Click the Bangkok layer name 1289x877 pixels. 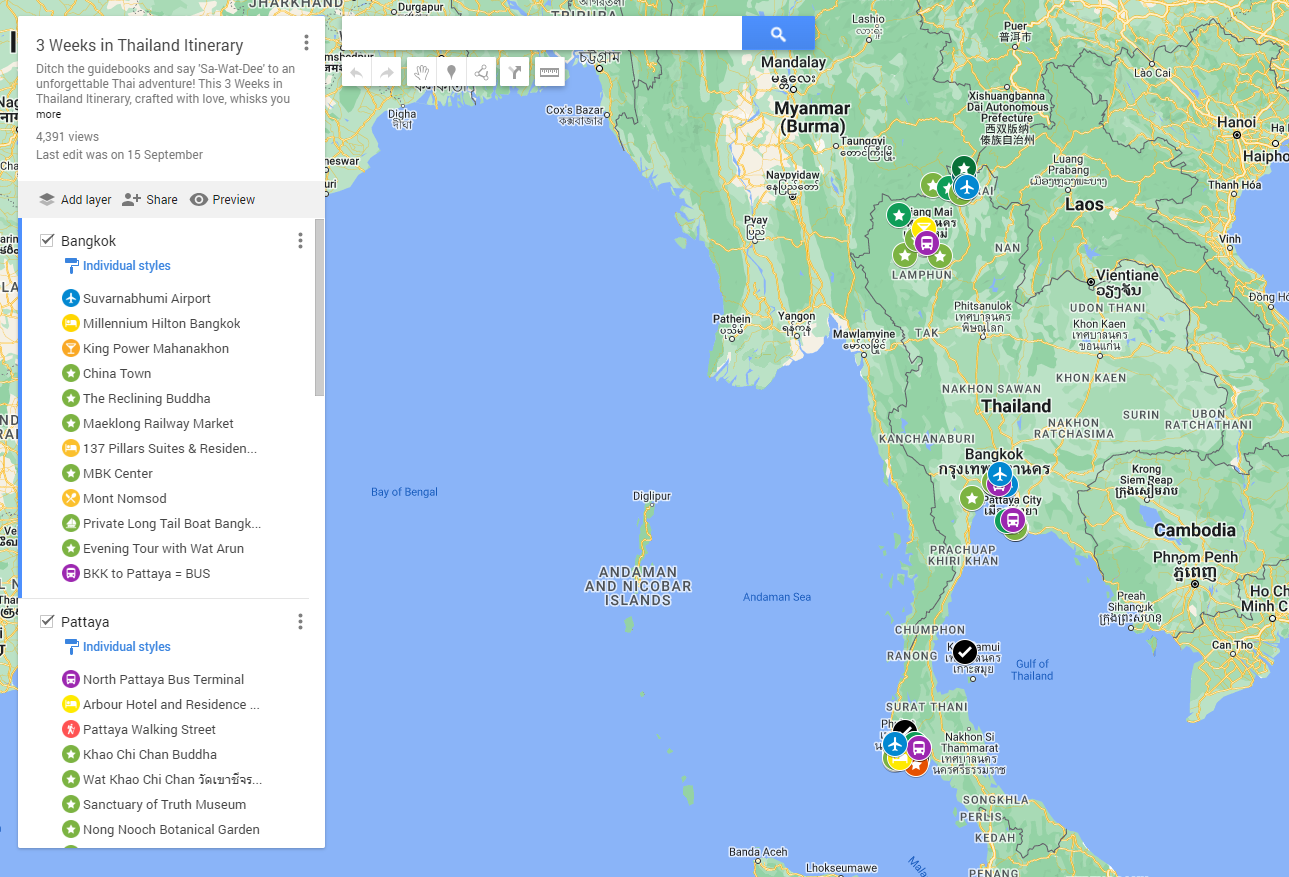(88, 241)
